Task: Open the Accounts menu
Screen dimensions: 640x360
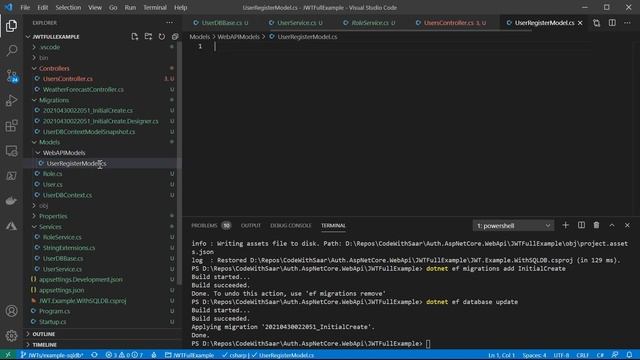Action: [x=11, y=311]
